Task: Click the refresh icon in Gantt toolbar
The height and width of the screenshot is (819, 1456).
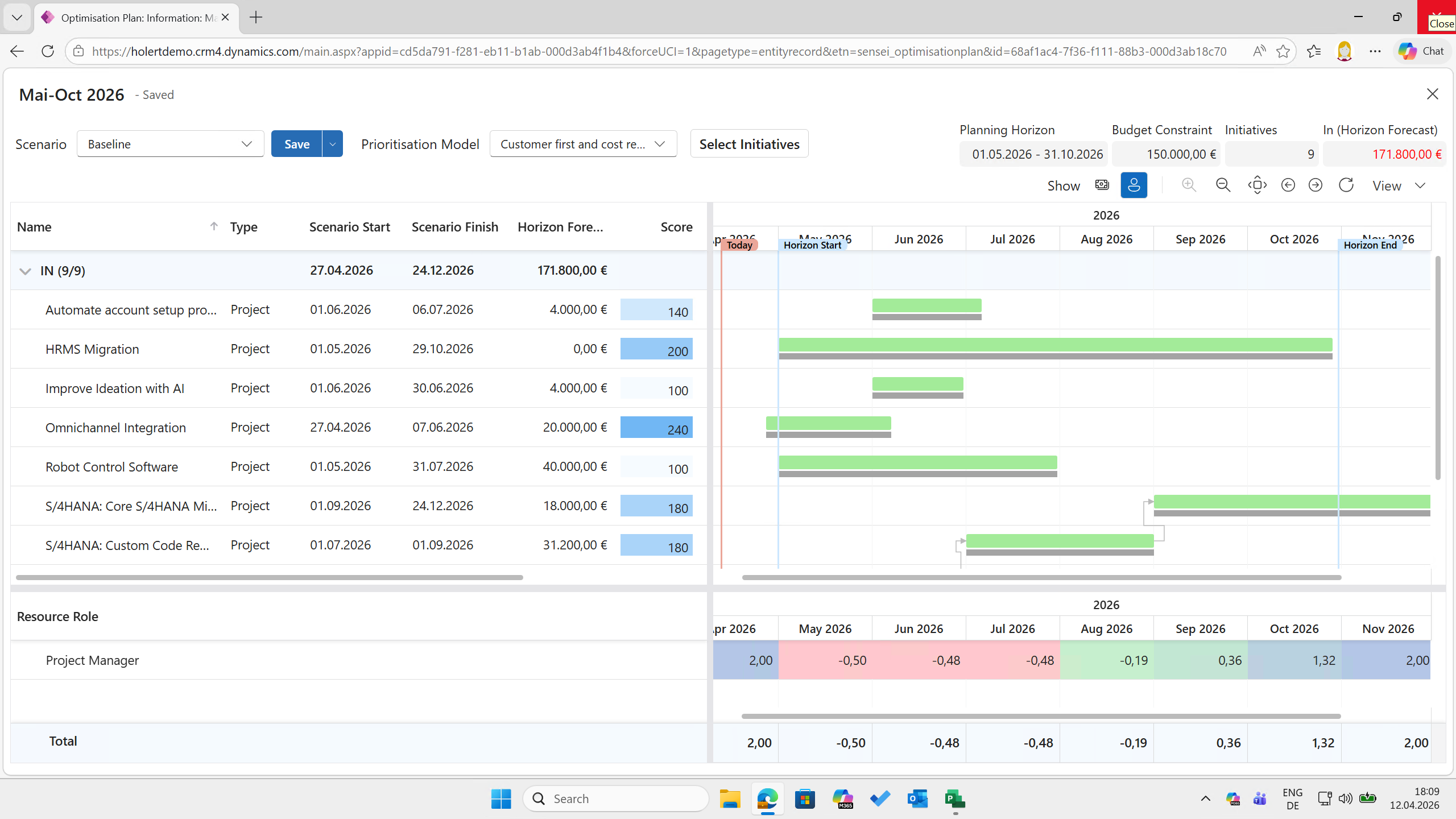Action: 1346,185
